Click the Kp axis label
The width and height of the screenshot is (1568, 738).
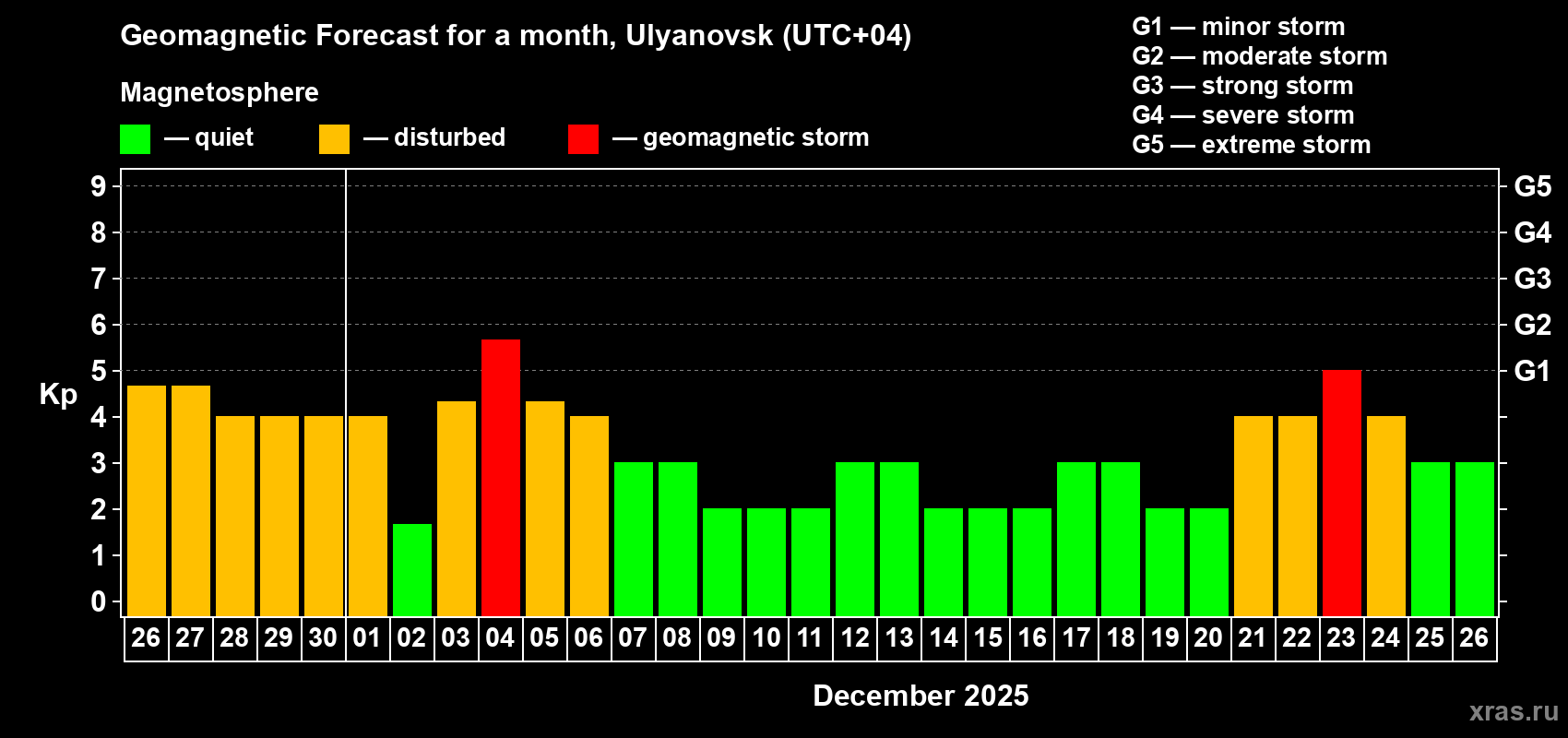[58, 395]
